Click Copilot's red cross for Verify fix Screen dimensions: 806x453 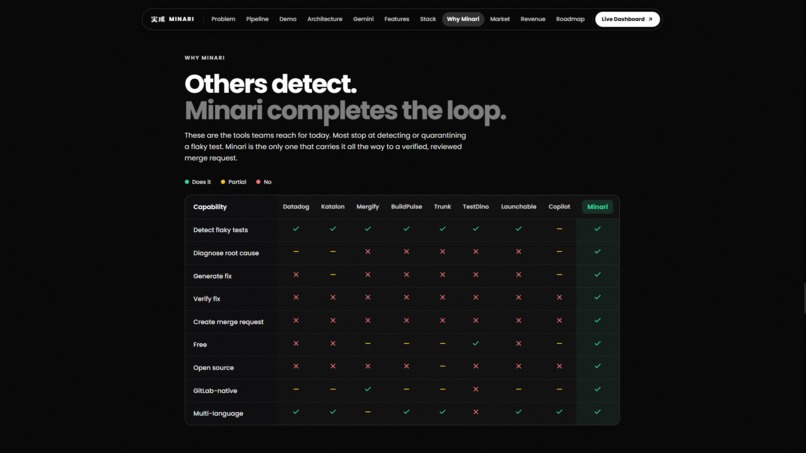tap(559, 297)
